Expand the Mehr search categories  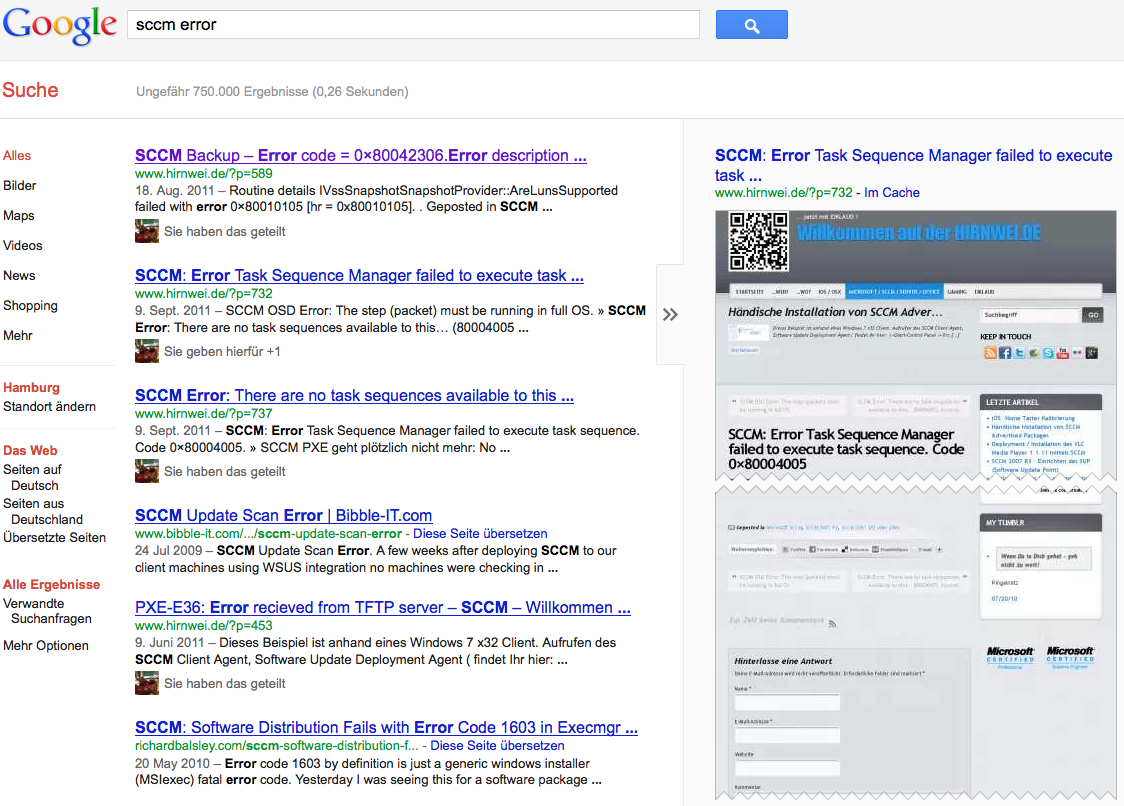click(18, 336)
